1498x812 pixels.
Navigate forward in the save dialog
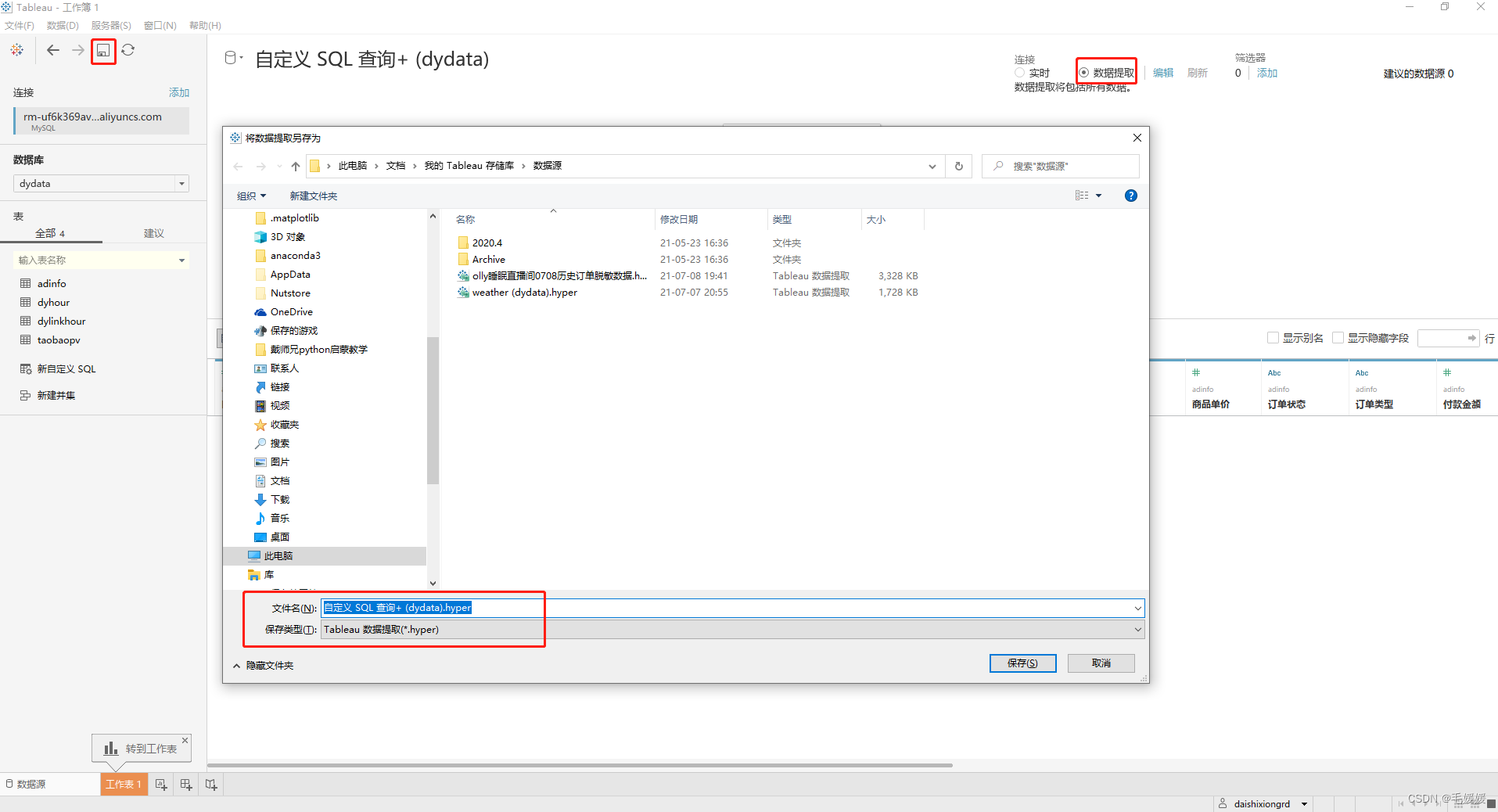coord(260,166)
